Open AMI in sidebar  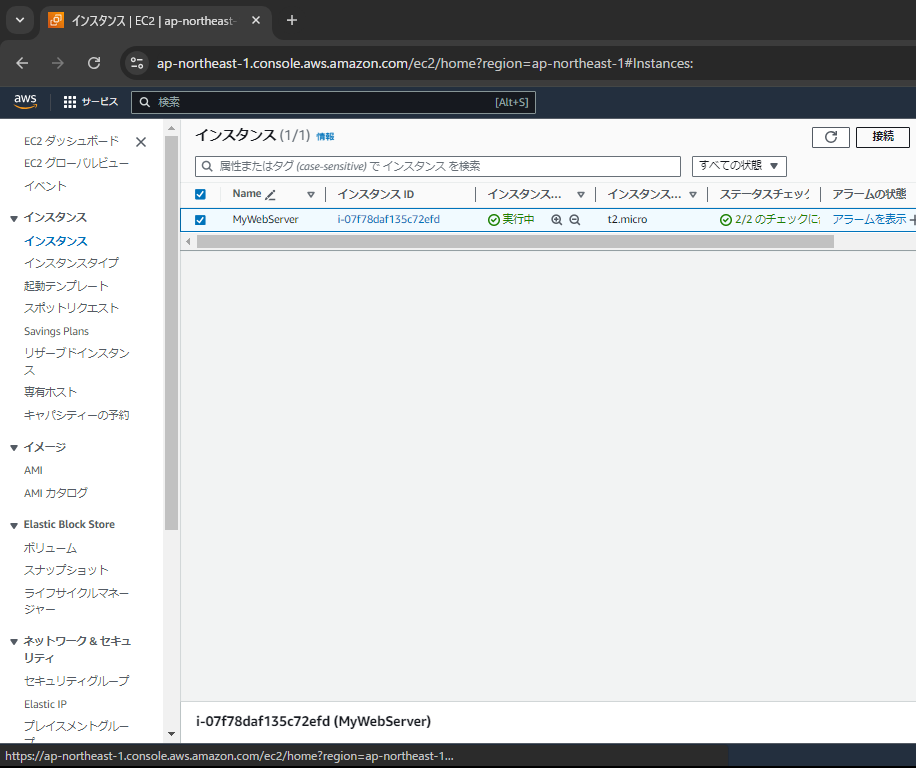(x=33, y=470)
